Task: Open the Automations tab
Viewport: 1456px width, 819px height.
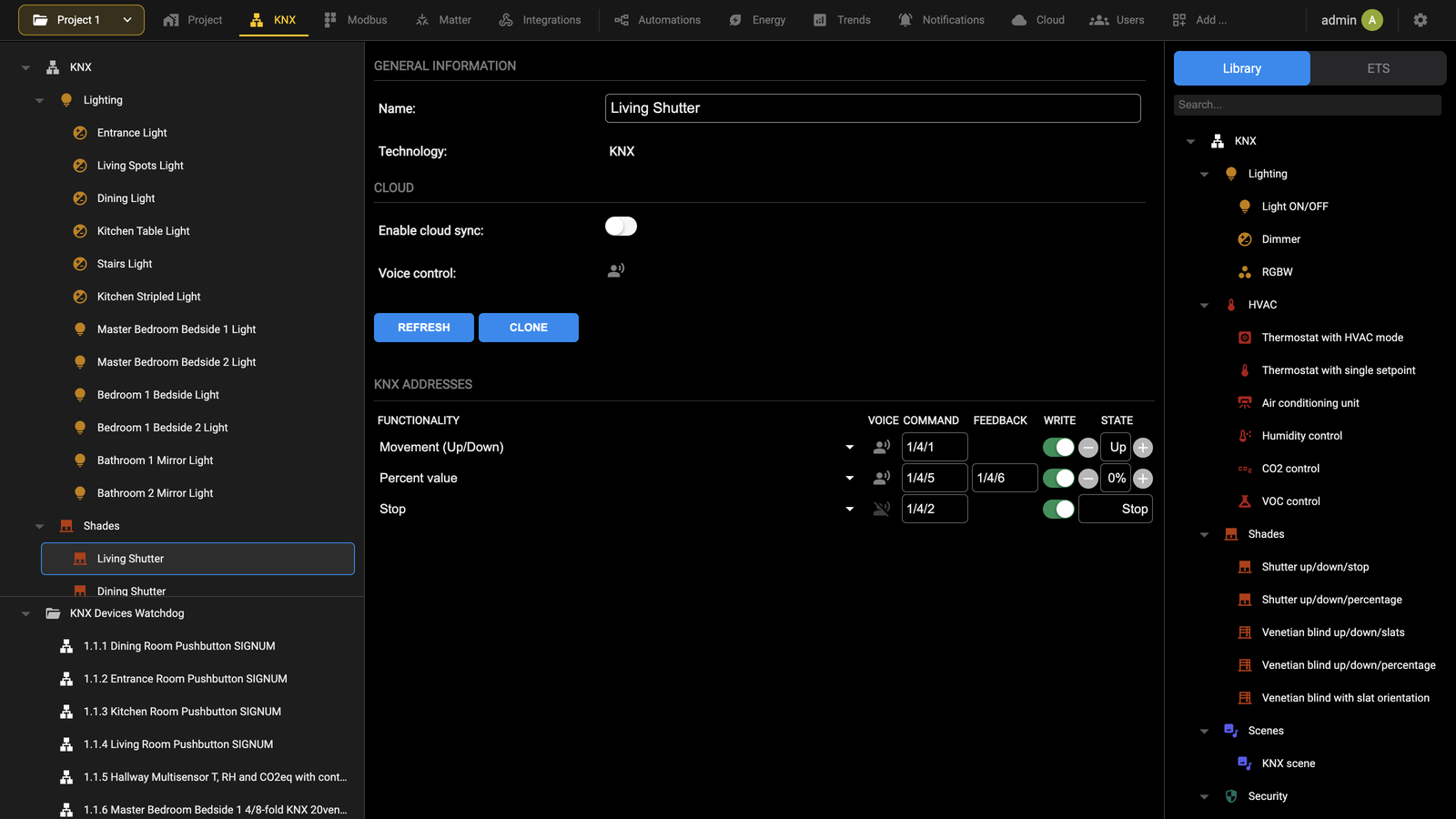Action: [657, 20]
